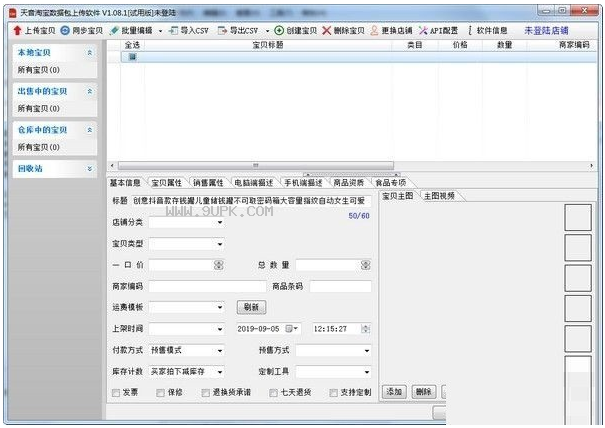Click the 创建宝贝 green plus icon

279,30
